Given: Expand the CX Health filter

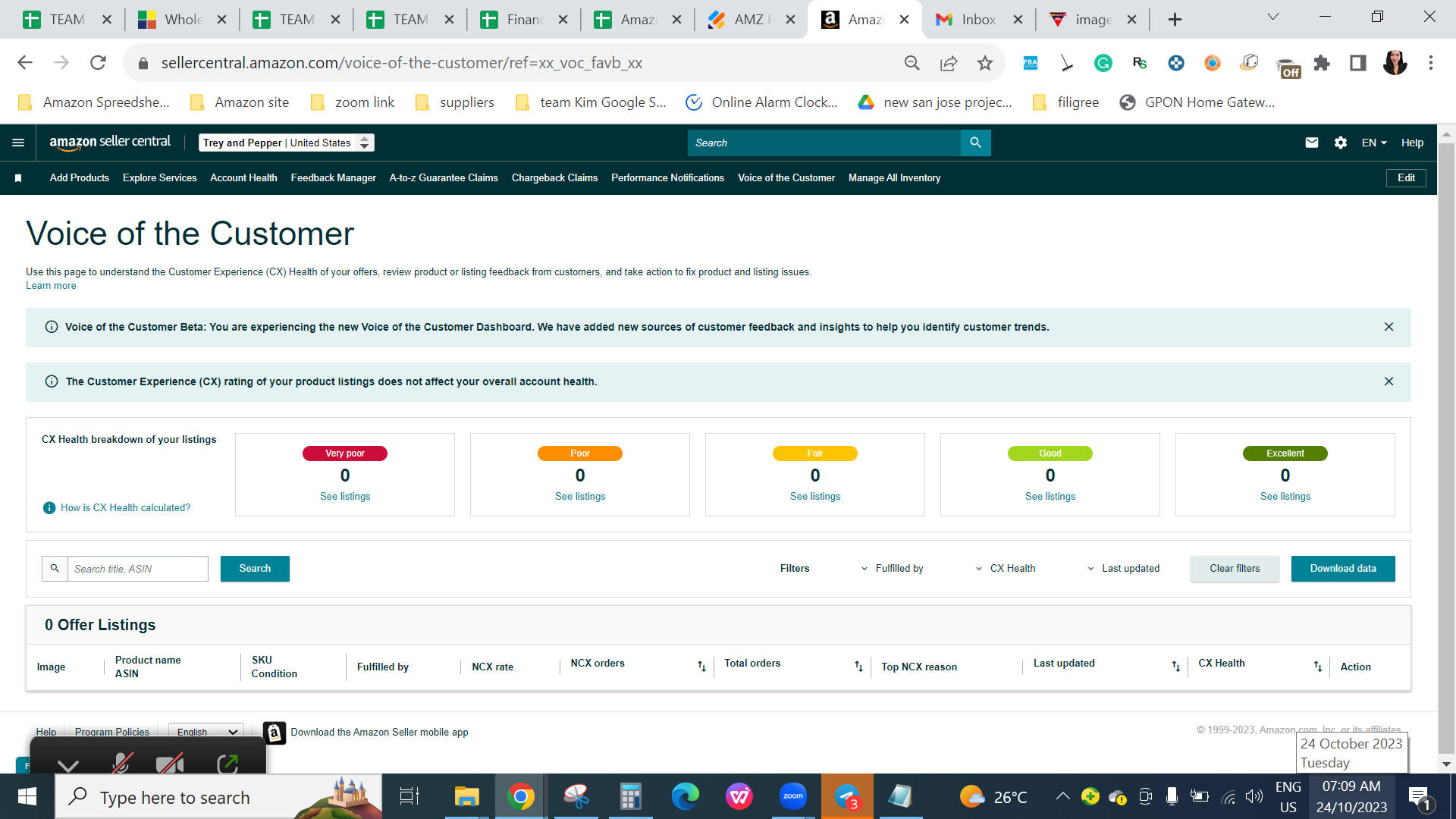Looking at the screenshot, I should tap(1006, 569).
